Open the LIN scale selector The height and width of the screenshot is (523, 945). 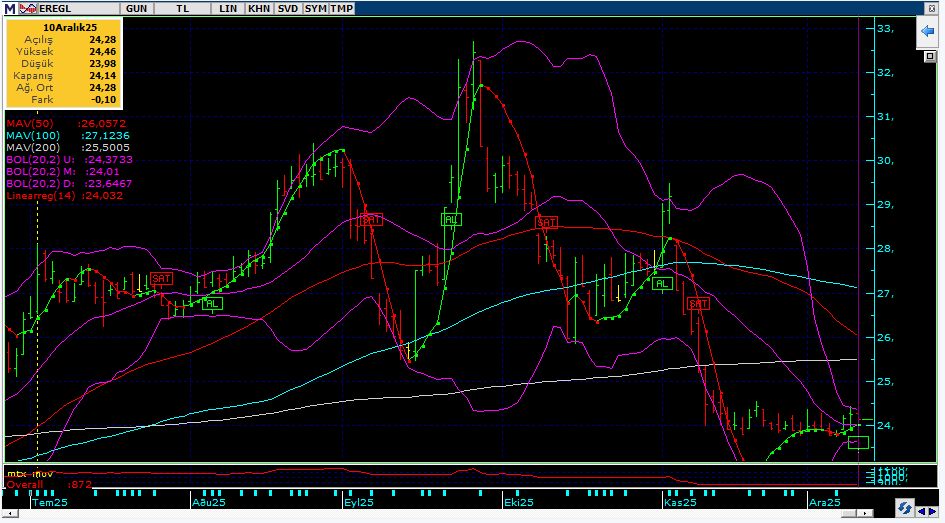227,8
